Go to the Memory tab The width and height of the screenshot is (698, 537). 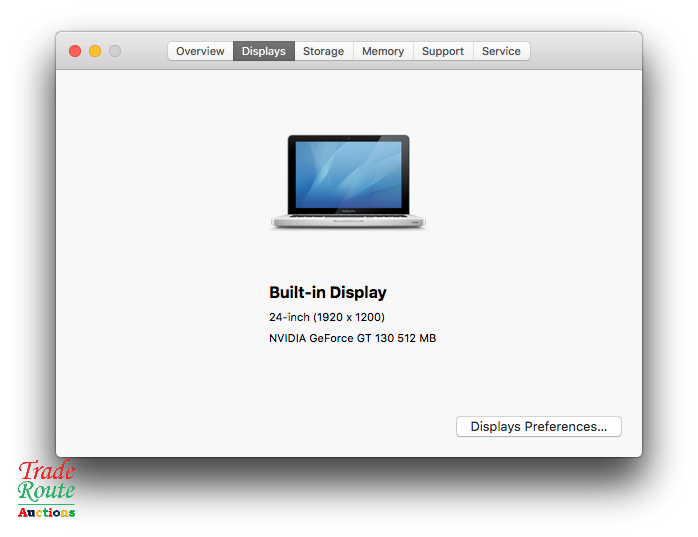(383, 51)
